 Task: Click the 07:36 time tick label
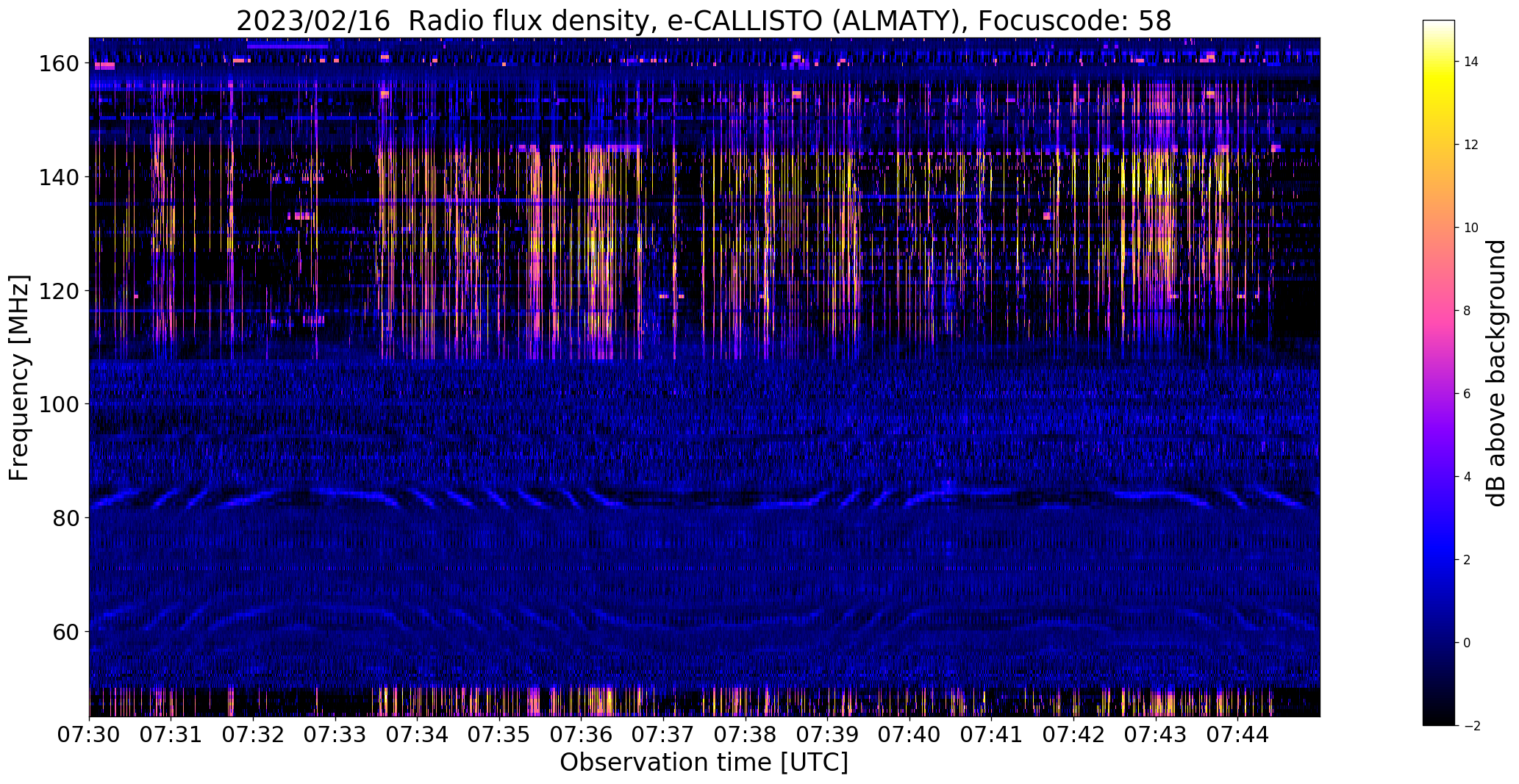click(582, 735)
